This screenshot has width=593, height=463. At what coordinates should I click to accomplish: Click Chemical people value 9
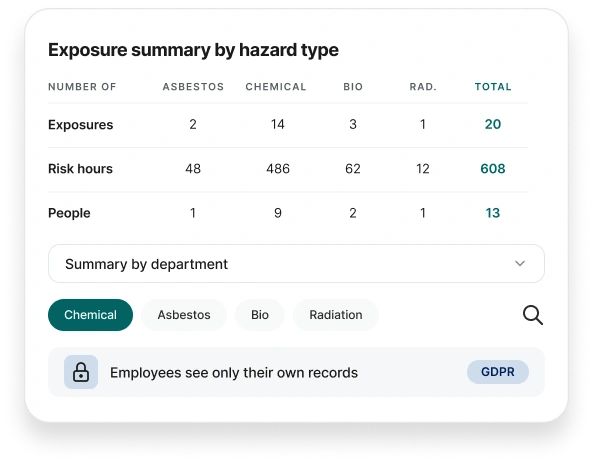click(278, 213)
